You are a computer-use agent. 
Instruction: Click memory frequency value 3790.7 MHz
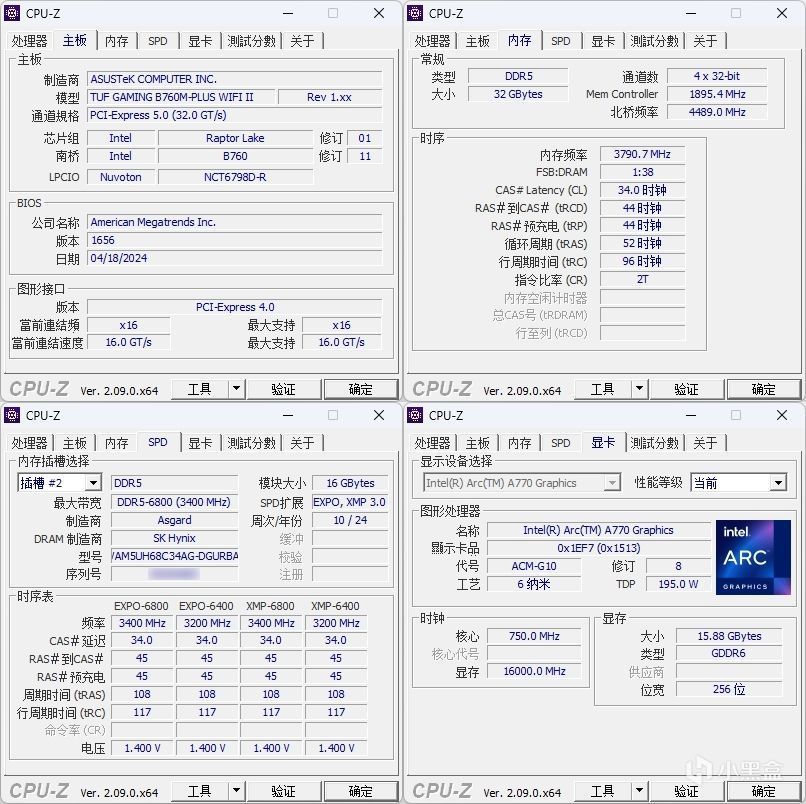(x=643, y=154)
